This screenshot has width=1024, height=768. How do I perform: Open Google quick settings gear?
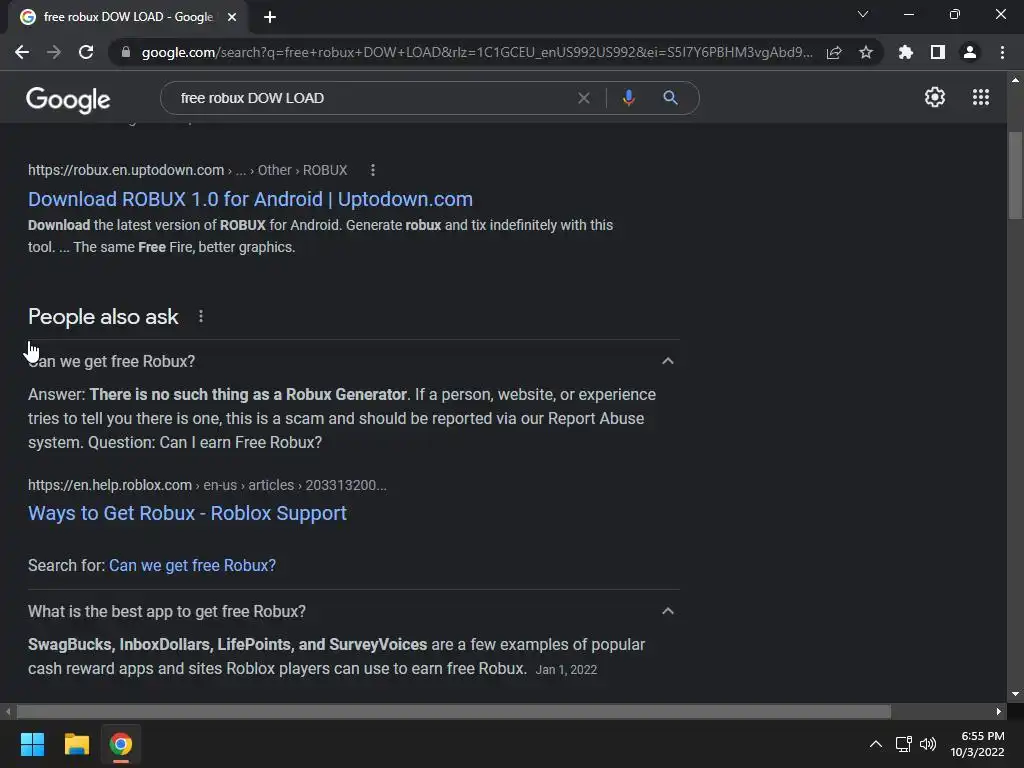tap(935, 97)
